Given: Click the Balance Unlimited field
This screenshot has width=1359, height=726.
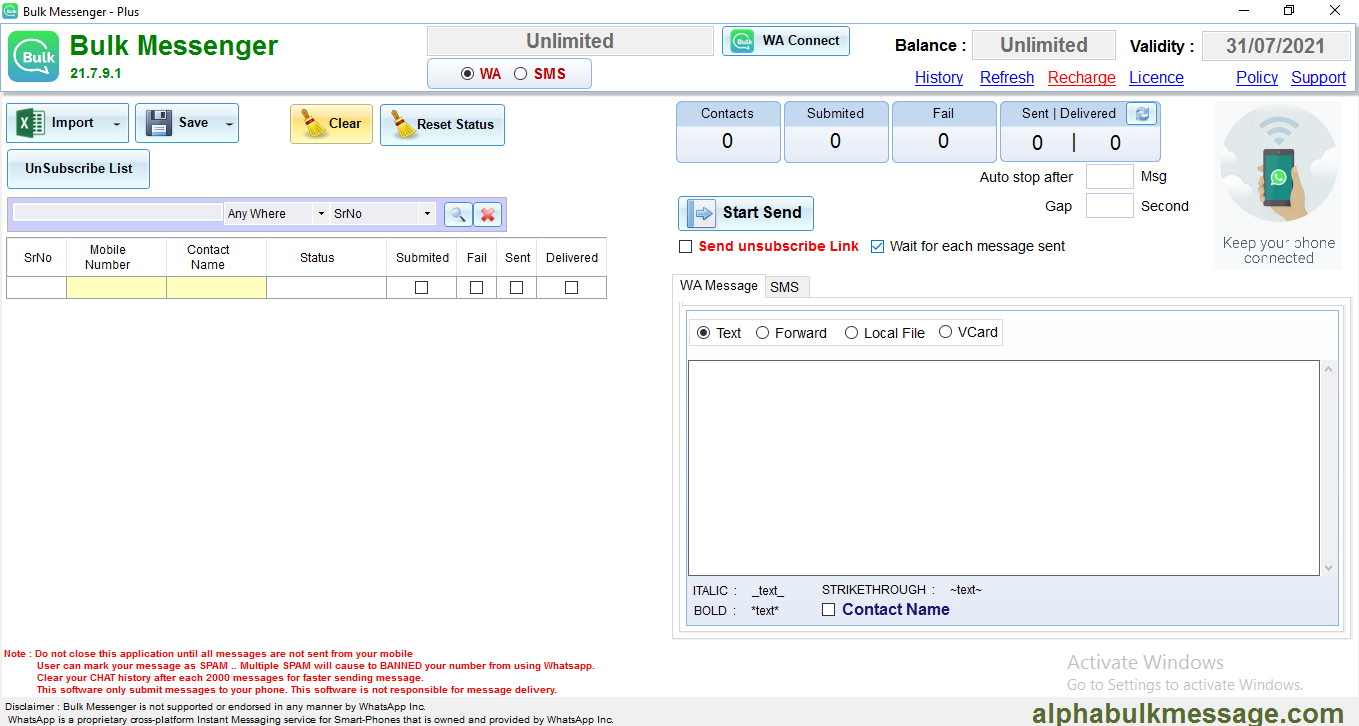Looking at the screenshot, I should 1044,45.
